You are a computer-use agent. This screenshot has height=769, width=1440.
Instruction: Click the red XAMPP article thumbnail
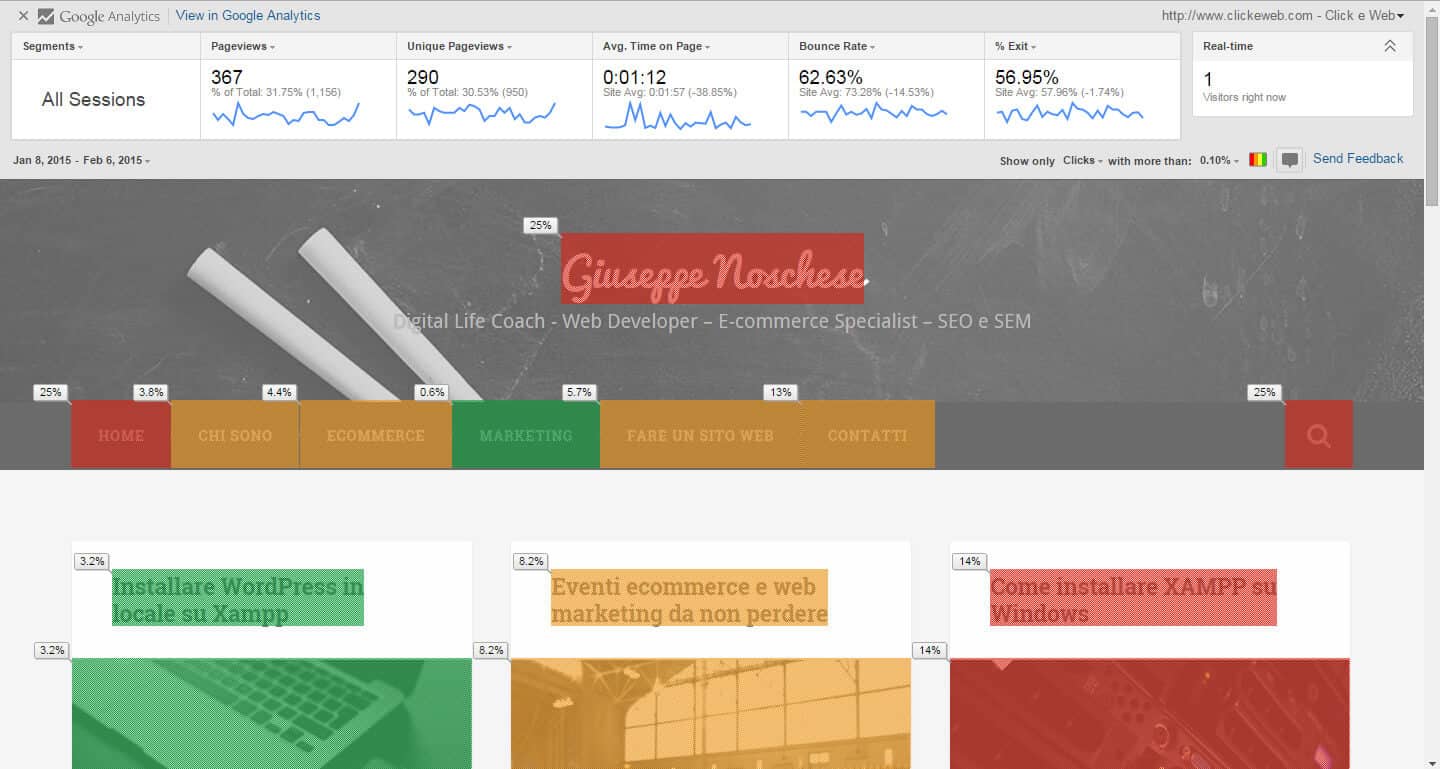click(1150, 714)
